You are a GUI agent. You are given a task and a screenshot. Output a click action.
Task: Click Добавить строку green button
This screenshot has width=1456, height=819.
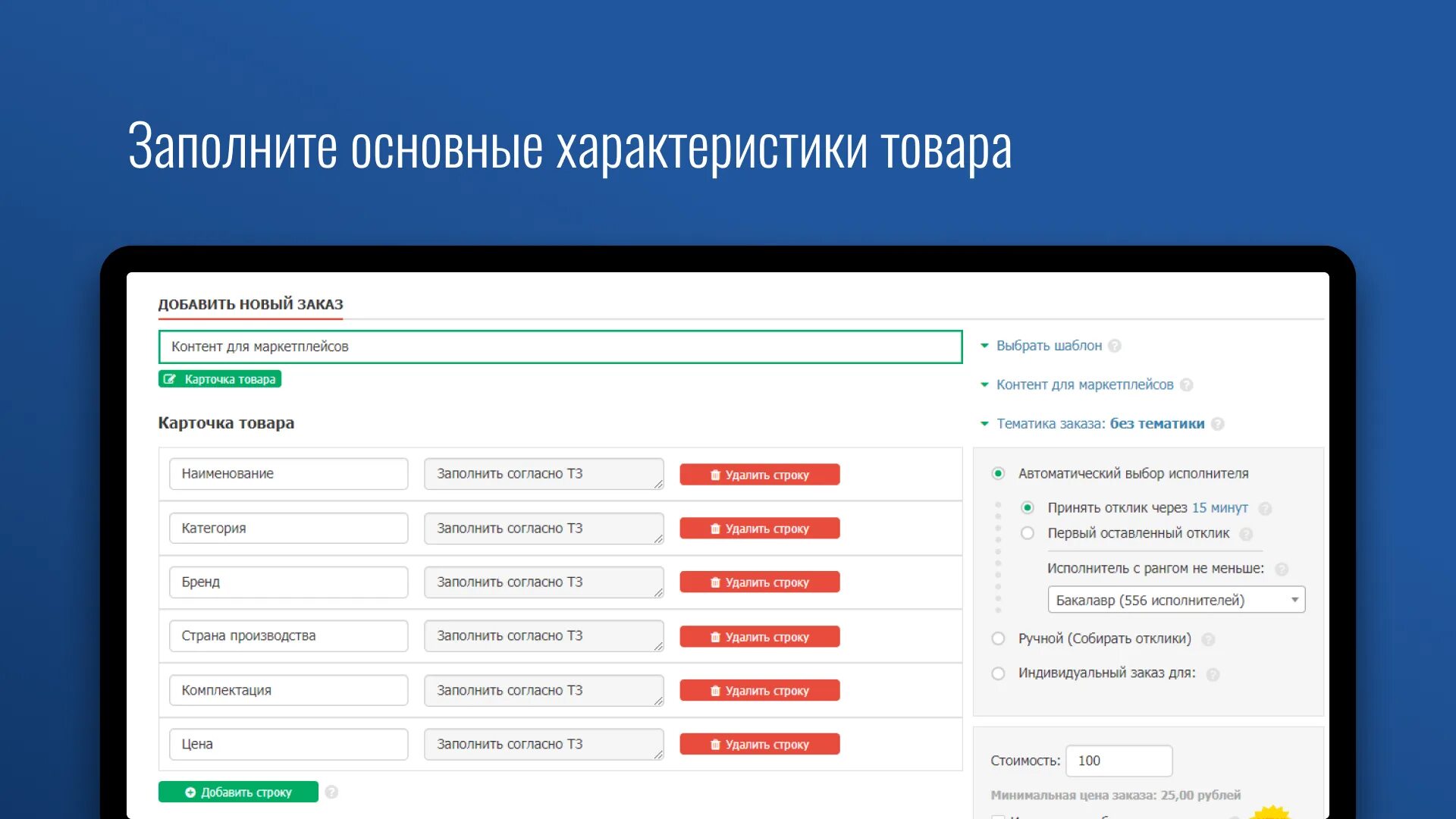[238, 792]
